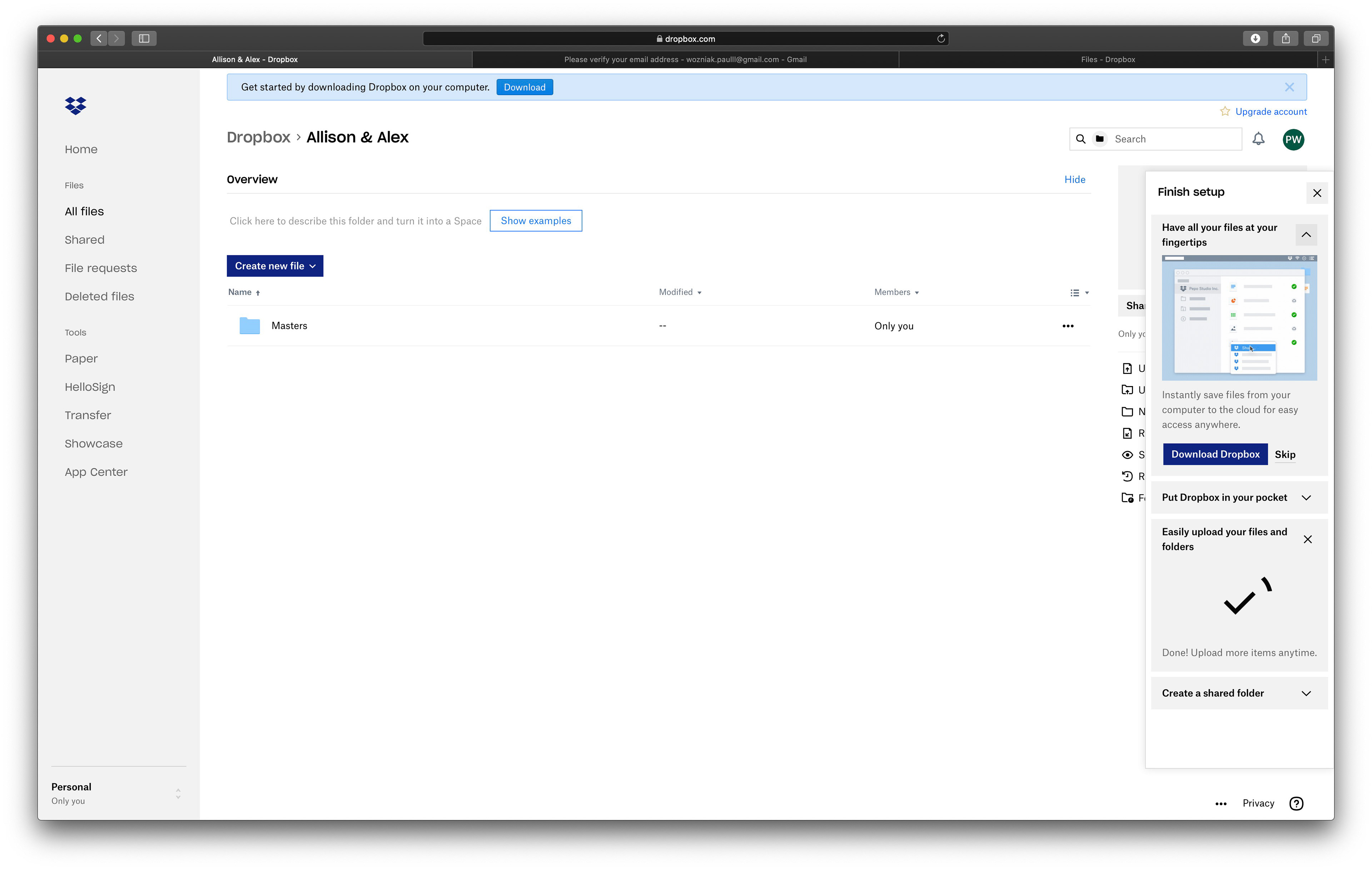This screenshot has width=1372, height=870.
Task: Switch to the Gmail verify email tab
Action: (685, 59)
